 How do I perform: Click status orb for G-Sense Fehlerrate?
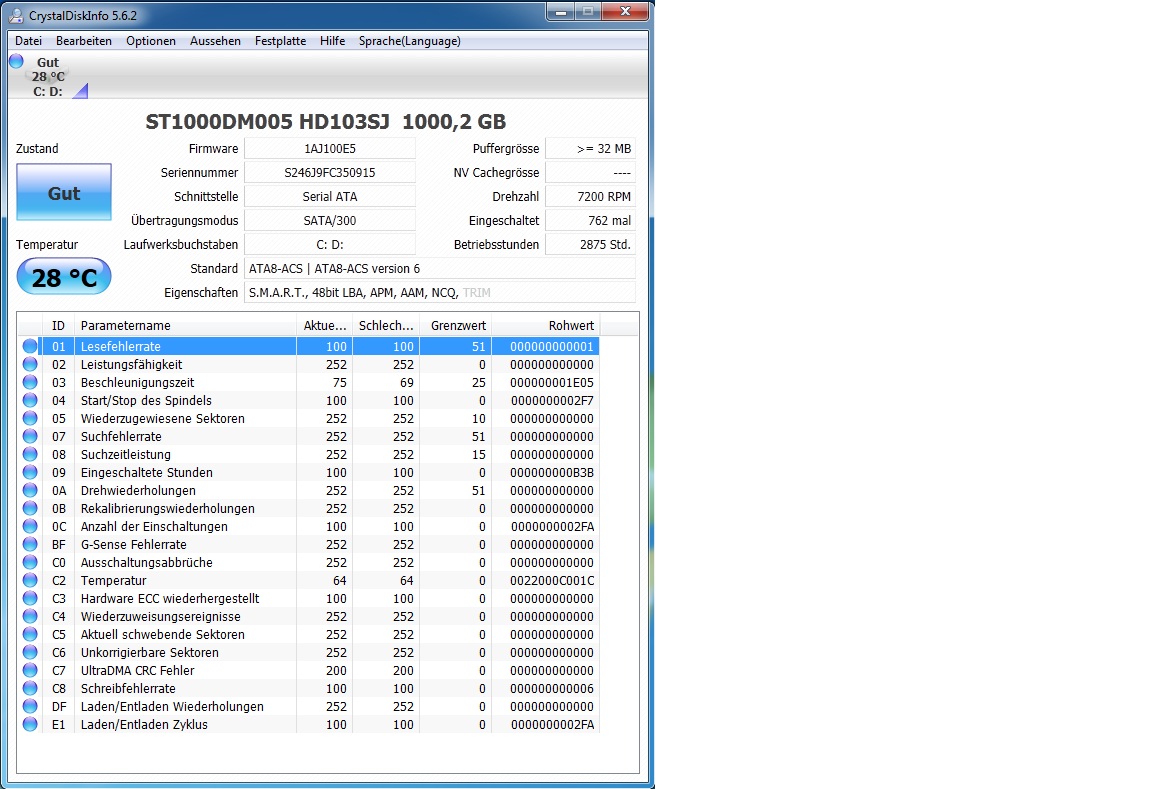pyautogui.click(x=30, y=544)
